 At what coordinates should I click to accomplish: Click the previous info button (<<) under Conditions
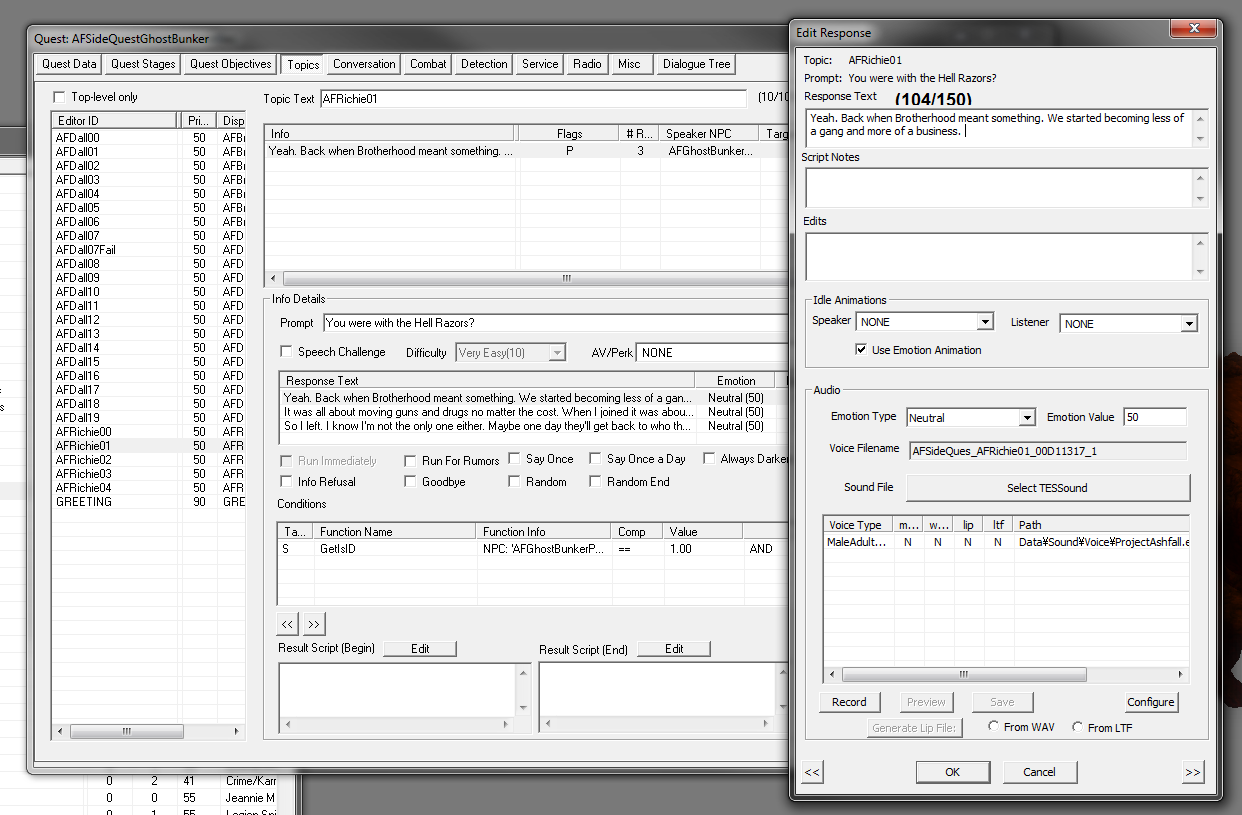pos(288,624)
